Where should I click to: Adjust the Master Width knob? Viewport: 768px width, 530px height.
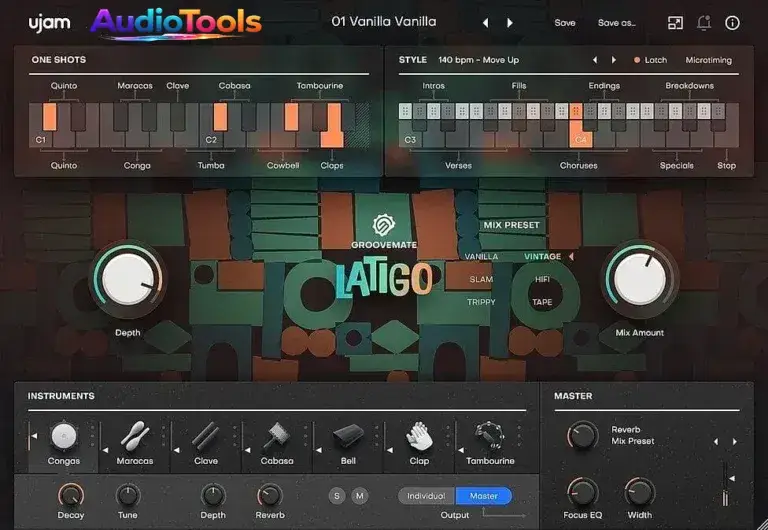[x=640, y=492]
